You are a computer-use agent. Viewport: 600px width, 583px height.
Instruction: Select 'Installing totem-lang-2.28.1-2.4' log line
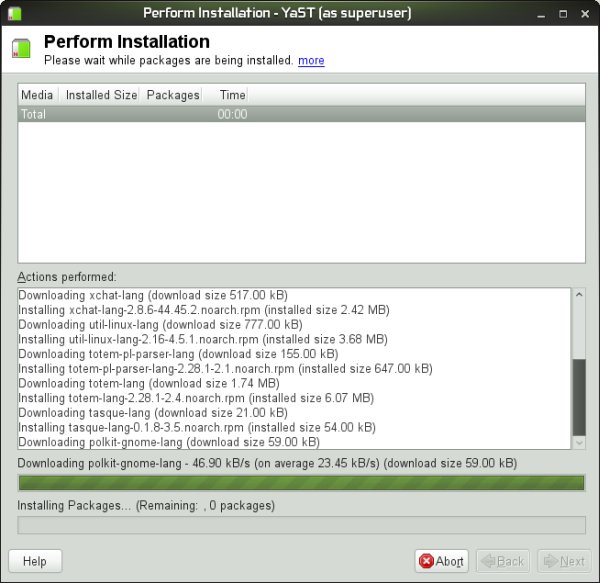196,398
